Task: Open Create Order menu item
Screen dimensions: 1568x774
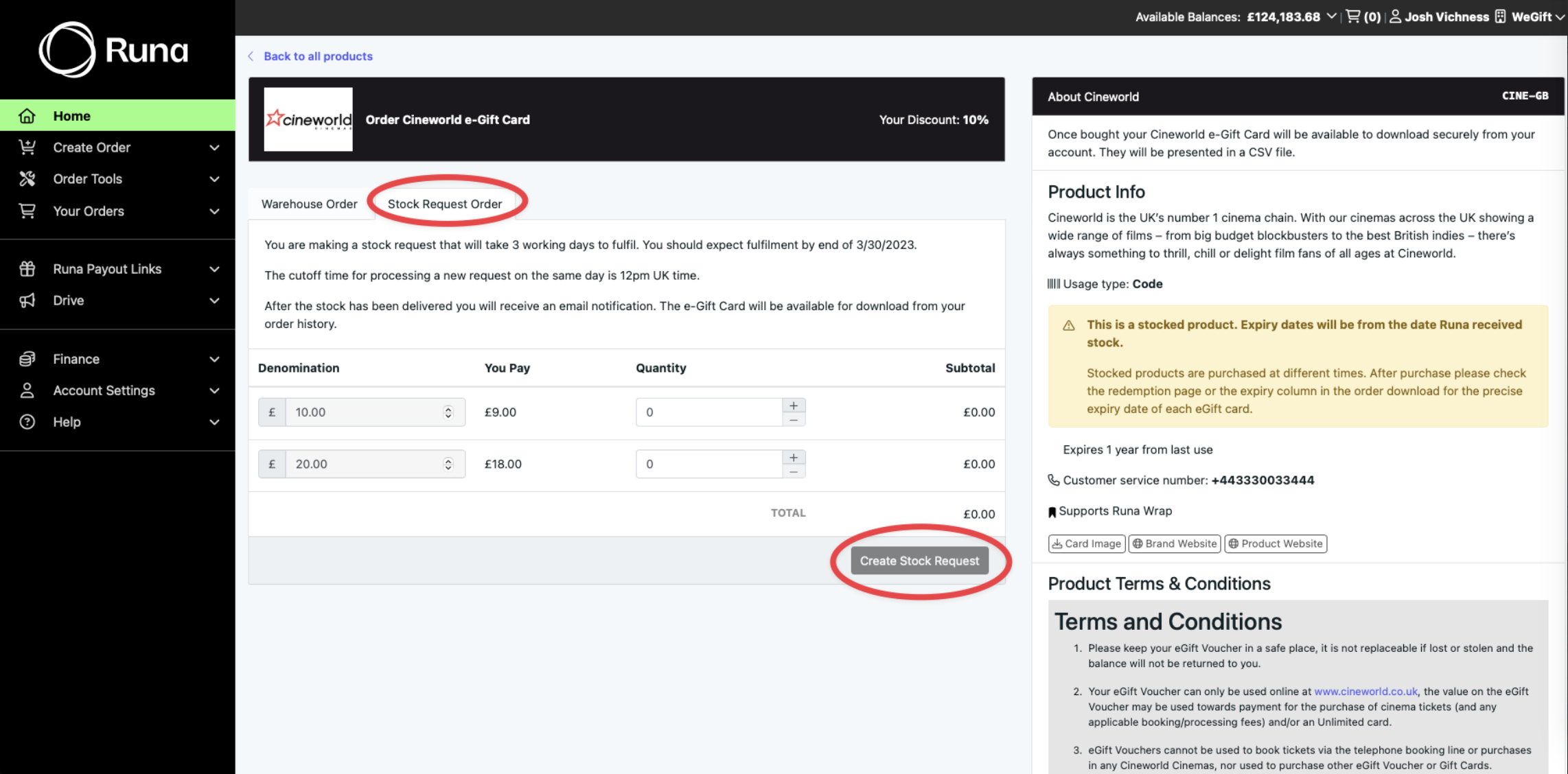Action: pyautogui.click(x=117, y=148)
